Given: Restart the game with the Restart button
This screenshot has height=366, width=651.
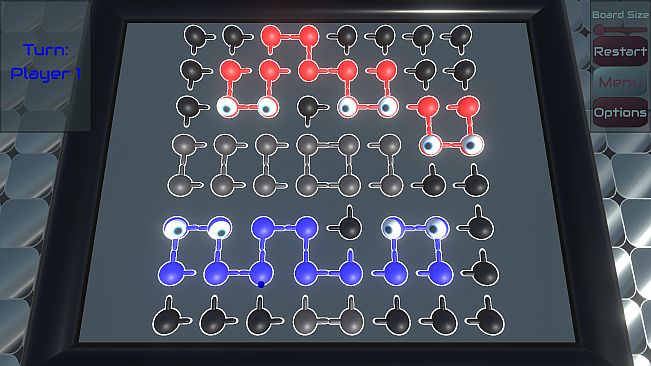Looking at the screenshot, I should [620, 51].
